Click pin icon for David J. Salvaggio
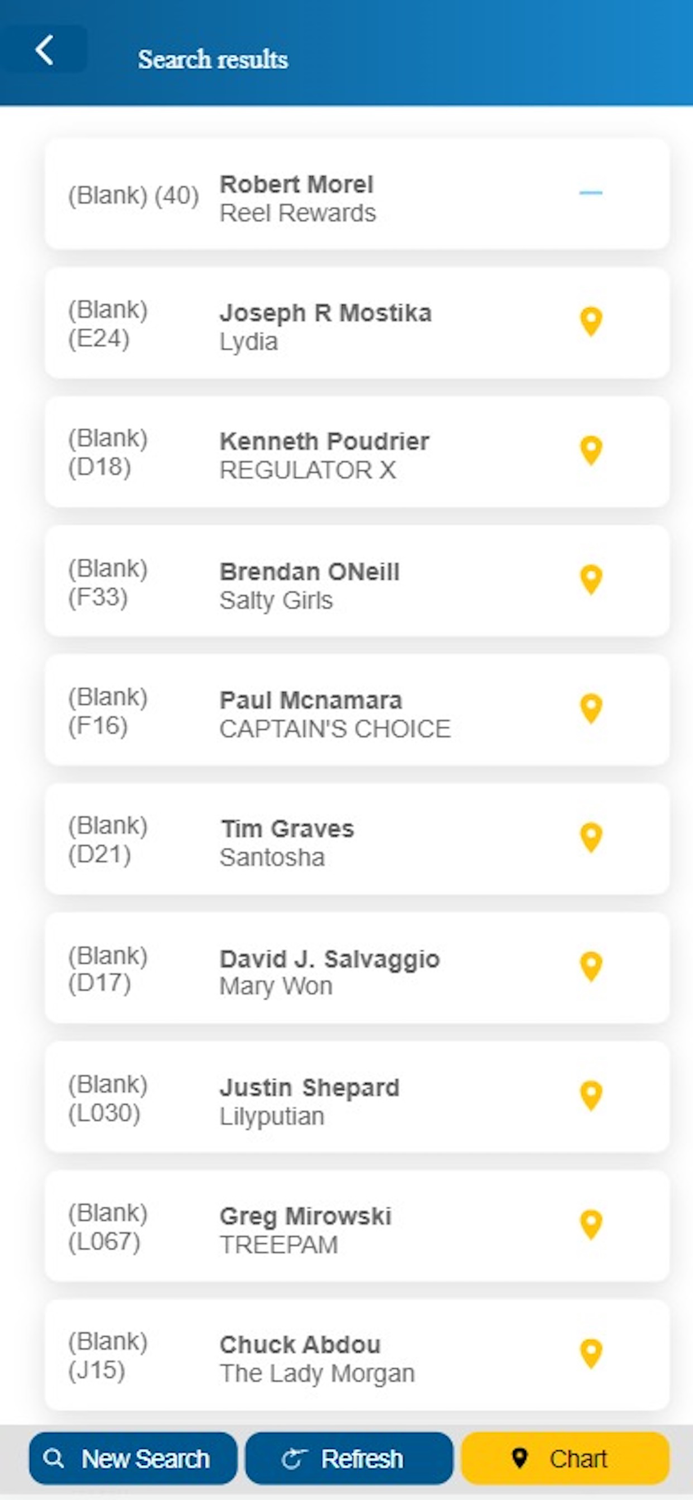693x1500 pixels. click(591, 967)
